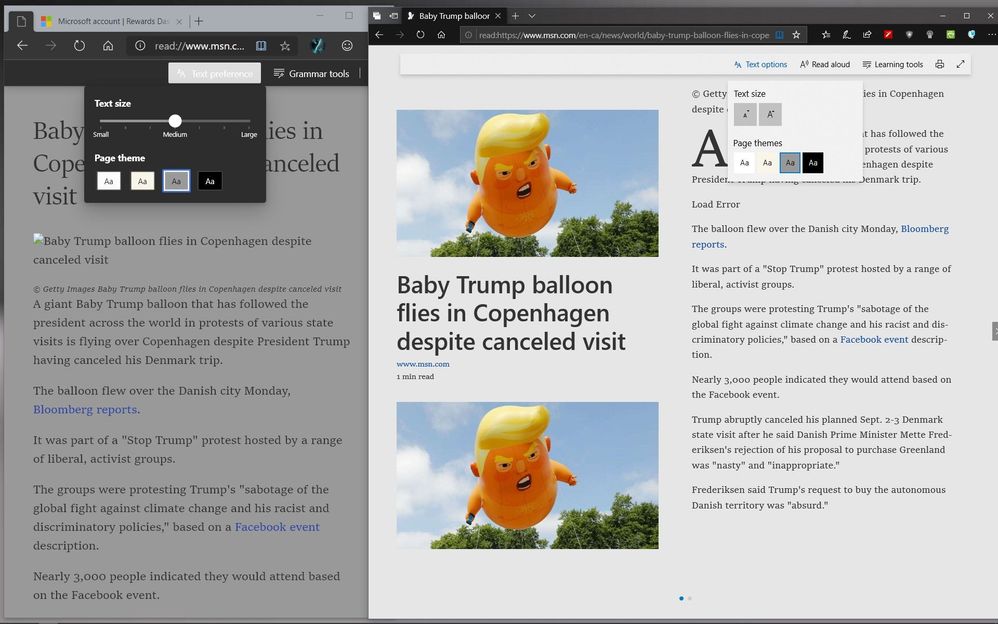The height and width of the screenshot is (624, 998).
Task: Select sepia Page theme in right window popup
Action: point(767,162)
